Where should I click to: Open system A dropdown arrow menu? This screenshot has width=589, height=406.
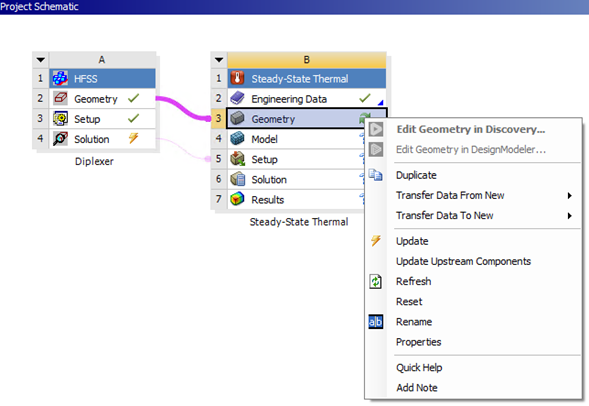41,60
